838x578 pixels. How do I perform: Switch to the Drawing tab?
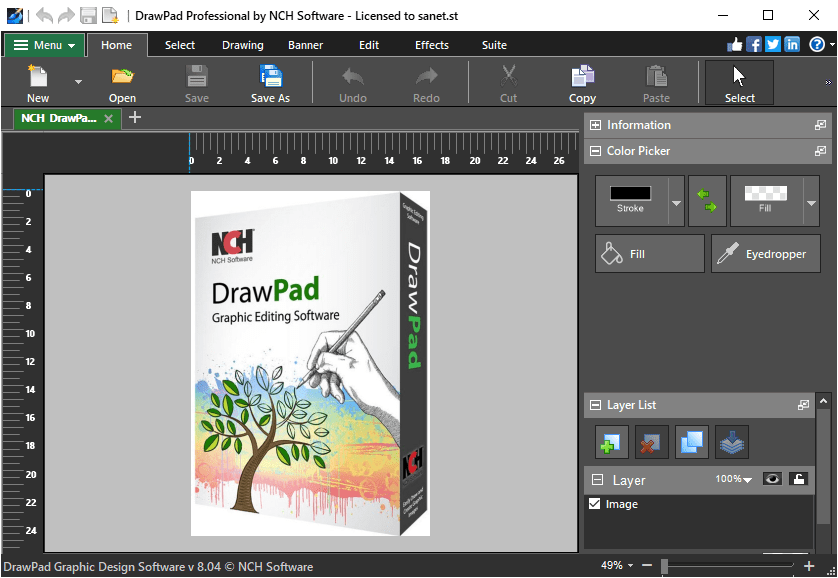243,45
